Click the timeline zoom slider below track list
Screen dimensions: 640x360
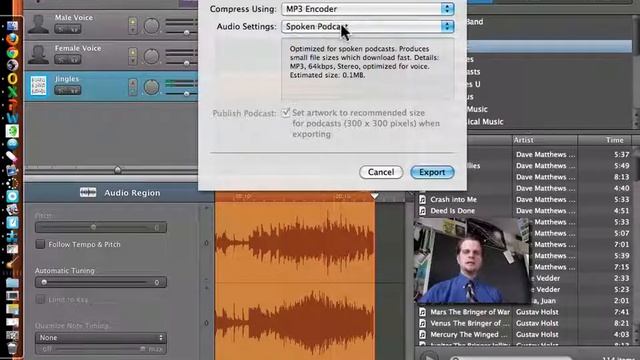coord(118,169)
